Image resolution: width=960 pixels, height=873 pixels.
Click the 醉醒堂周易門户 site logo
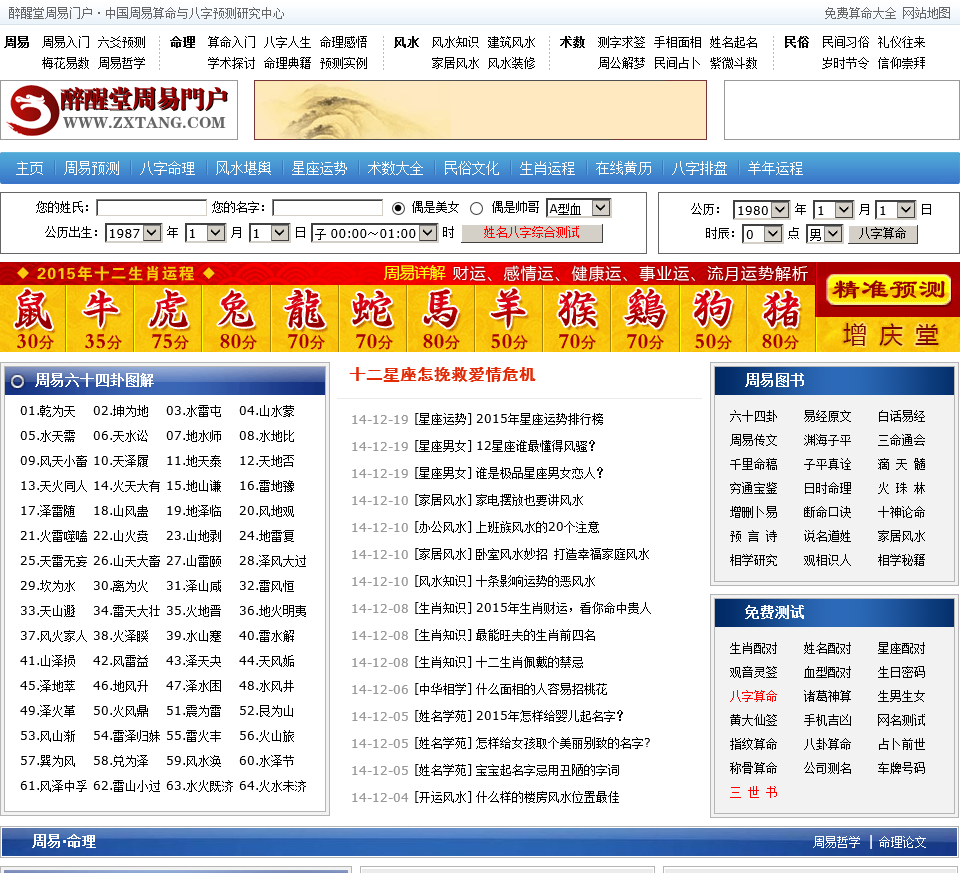[x=120, y=110]
